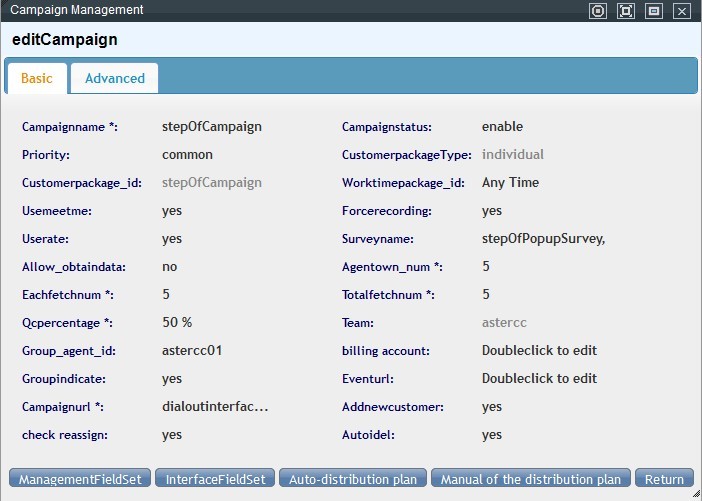The width and height of the screenshot is (702, 501).
Task: Toggle the Allow_obtaindata no value
Action: click(x=170, y=267)
